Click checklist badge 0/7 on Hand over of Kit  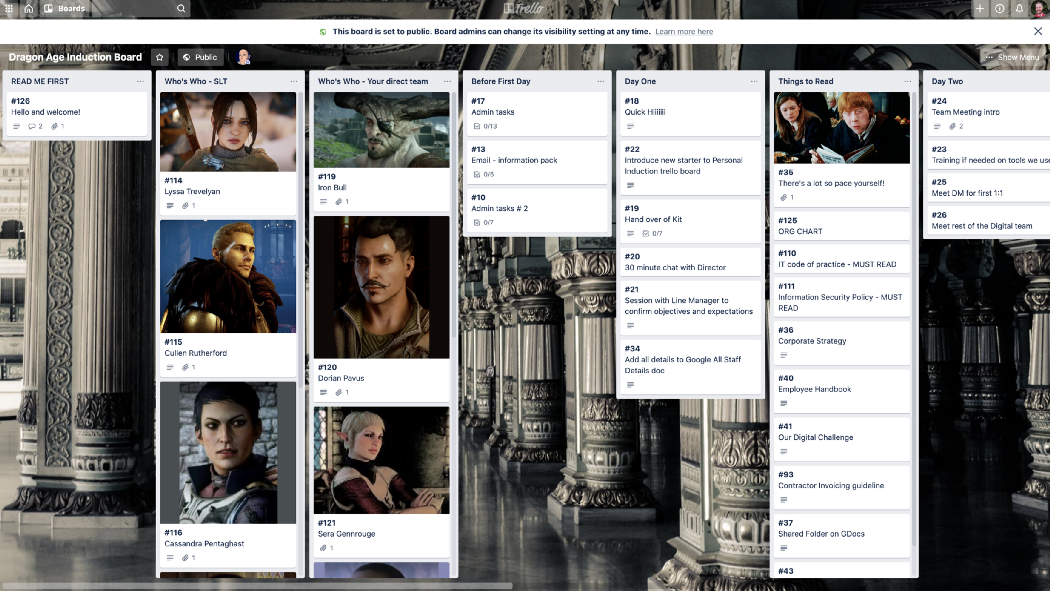(x=652, y=233)
